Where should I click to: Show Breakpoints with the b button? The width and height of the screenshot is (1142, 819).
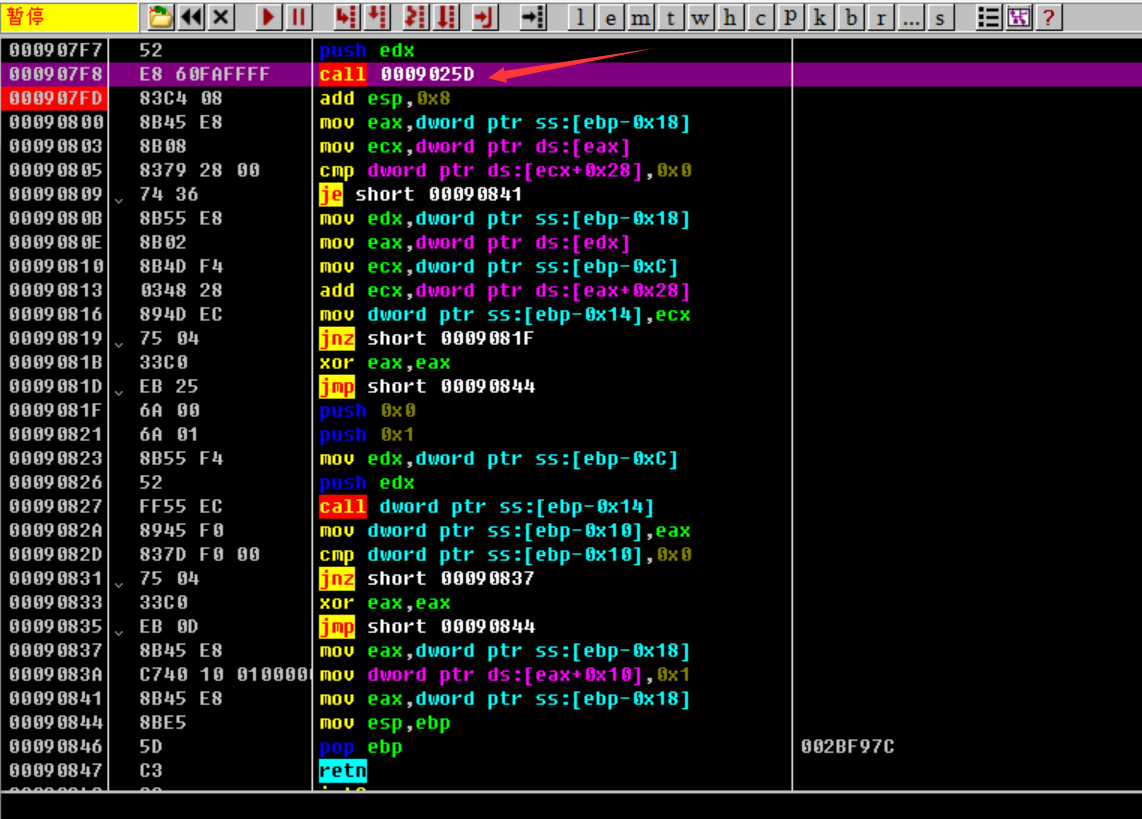pos(850,17)
